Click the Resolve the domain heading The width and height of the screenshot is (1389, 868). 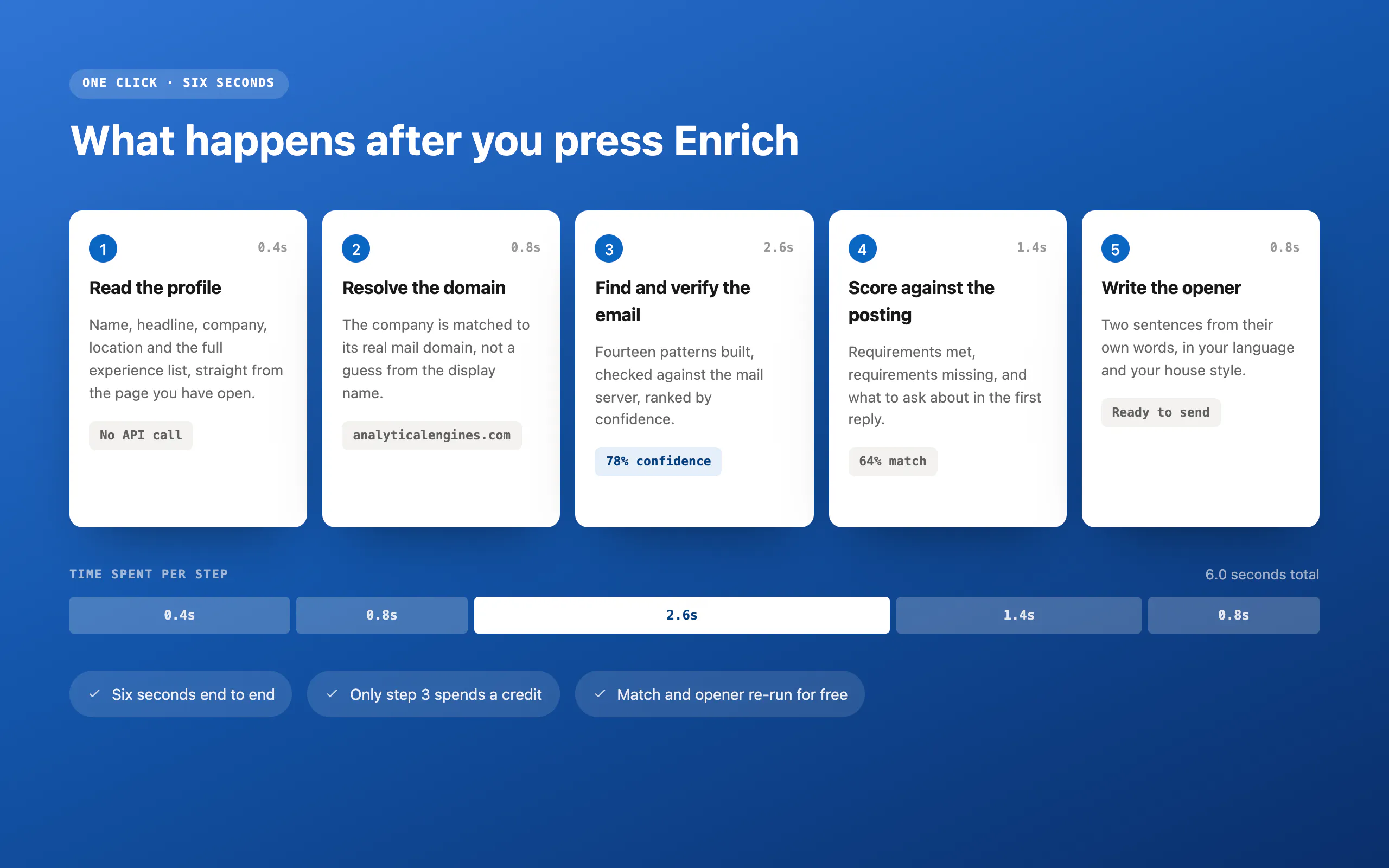tap(424, 288)
